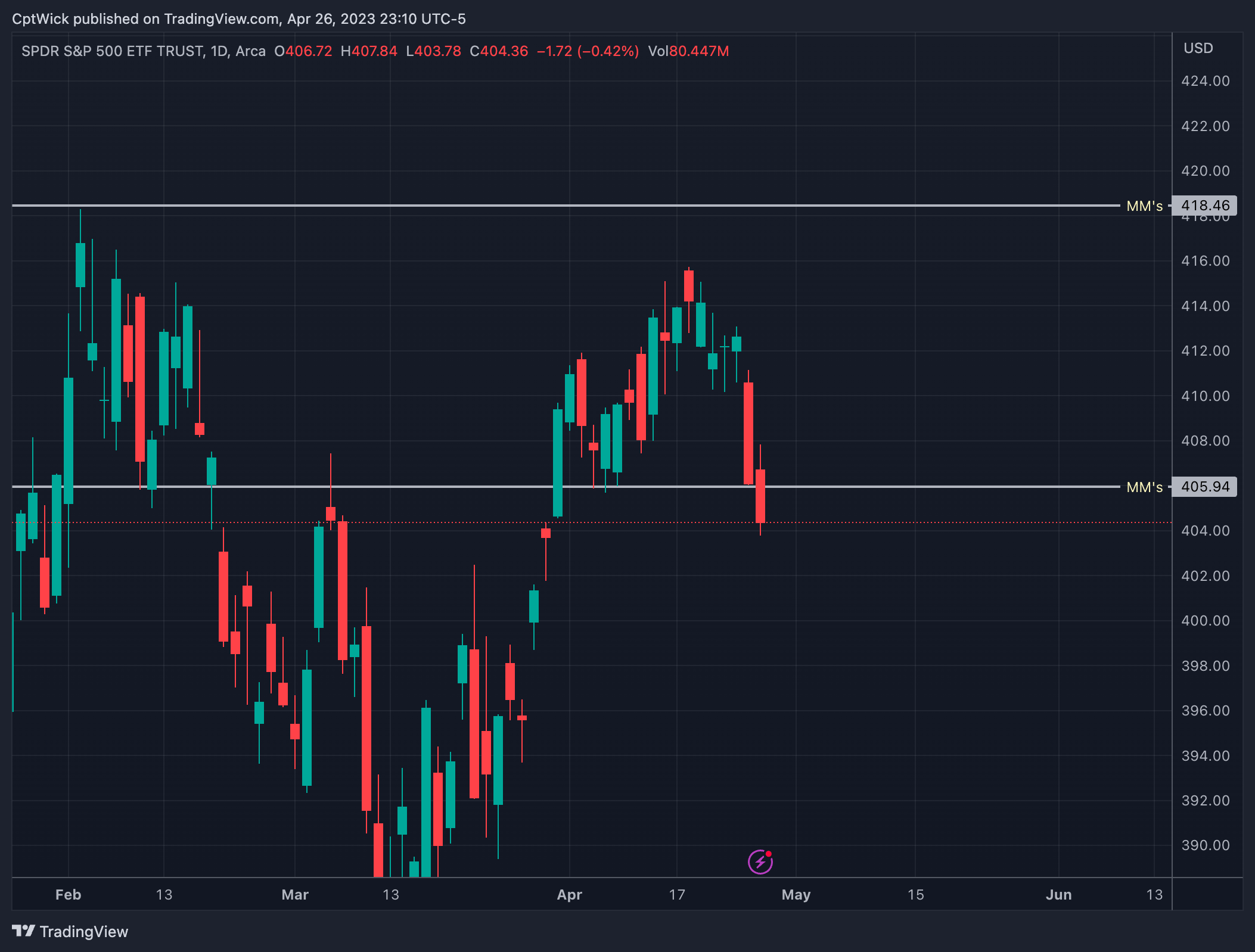Viewport: 1255px width, 952px height.
Task: Click the 424.00 price axis label
Action: (1206, 81)
